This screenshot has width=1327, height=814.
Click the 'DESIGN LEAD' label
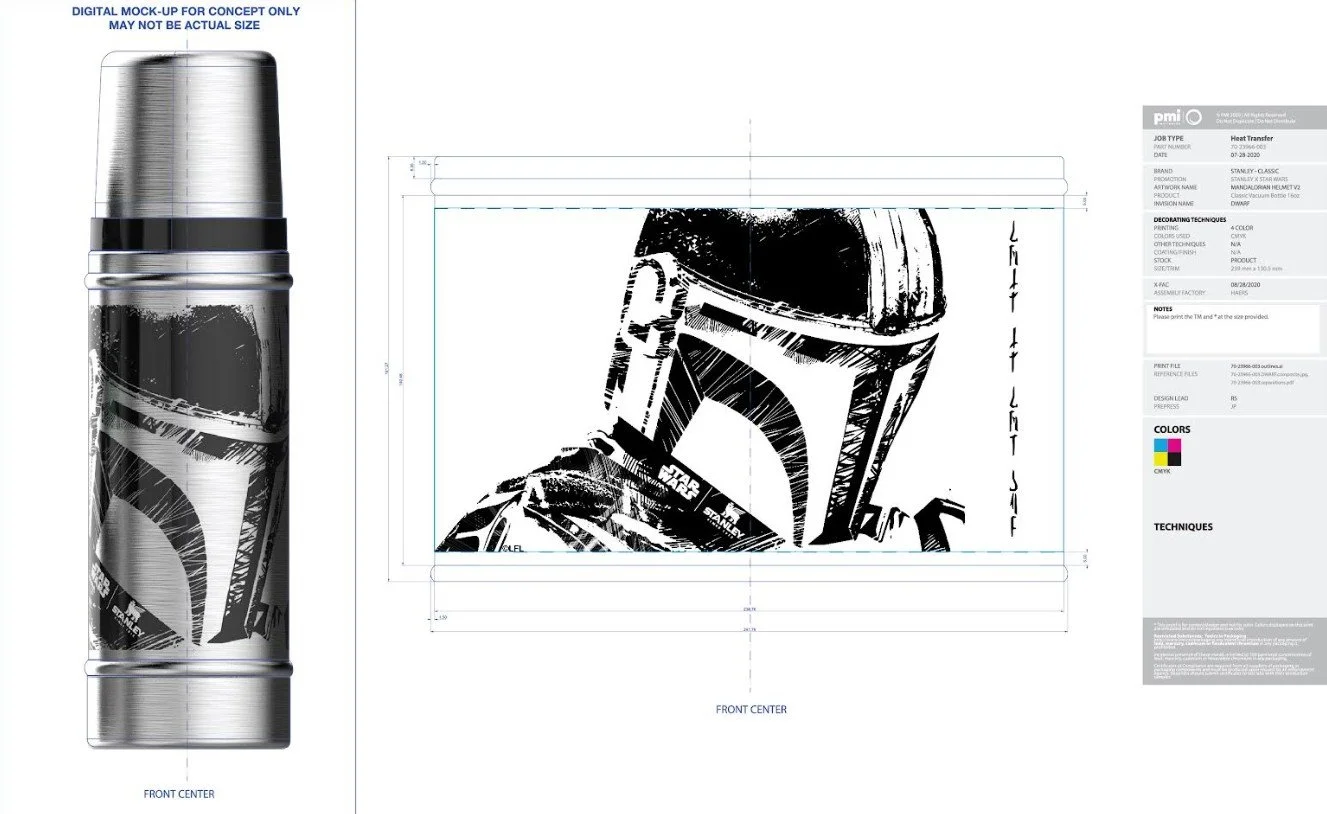1171,398
